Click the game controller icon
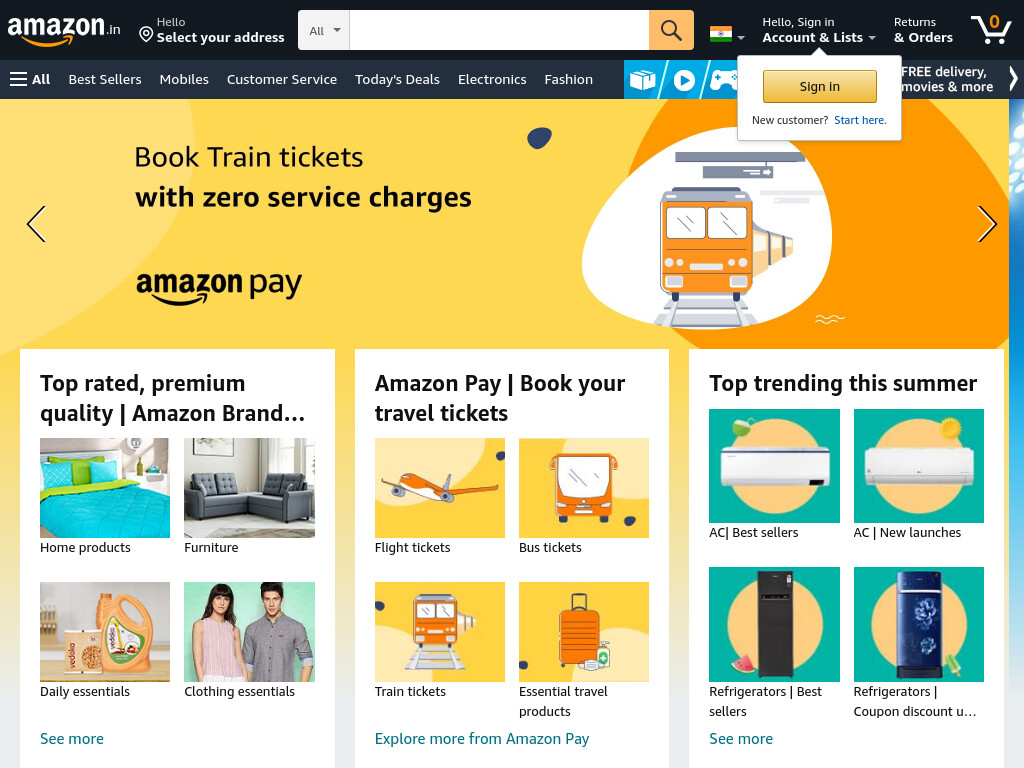 tap(723, 80)
